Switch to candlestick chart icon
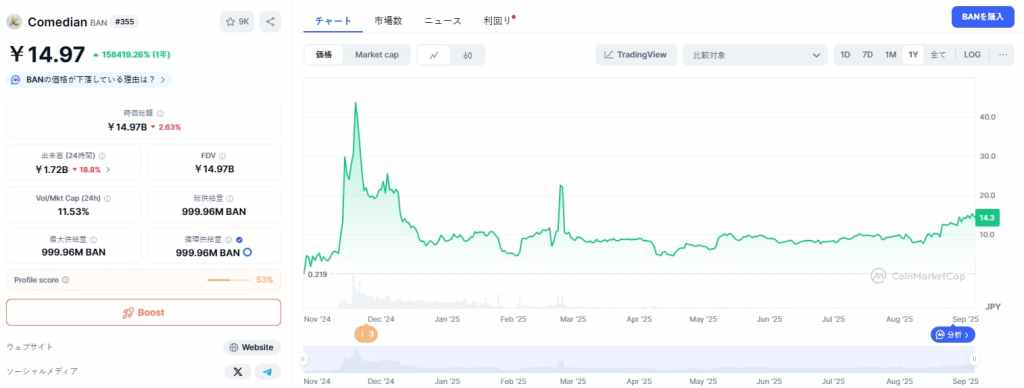 tap(468, 55)
